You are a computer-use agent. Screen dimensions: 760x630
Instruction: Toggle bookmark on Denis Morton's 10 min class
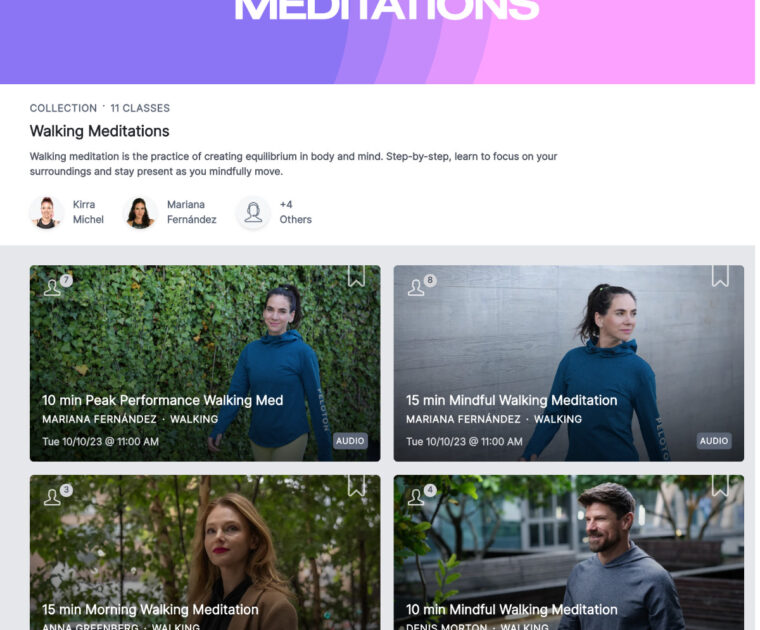pyautogui.click(x=720, y=486)
